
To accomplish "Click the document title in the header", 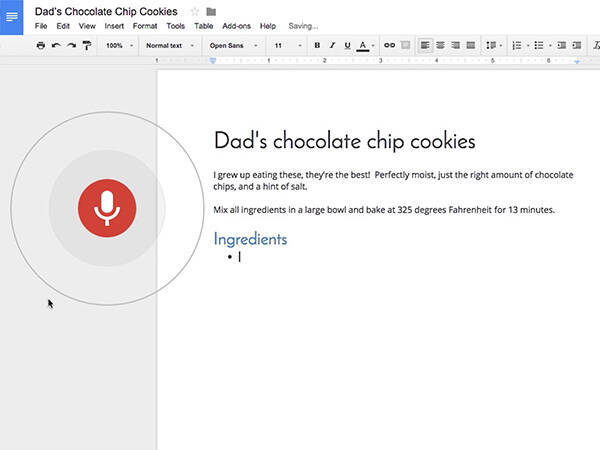I will click(106, 11).
